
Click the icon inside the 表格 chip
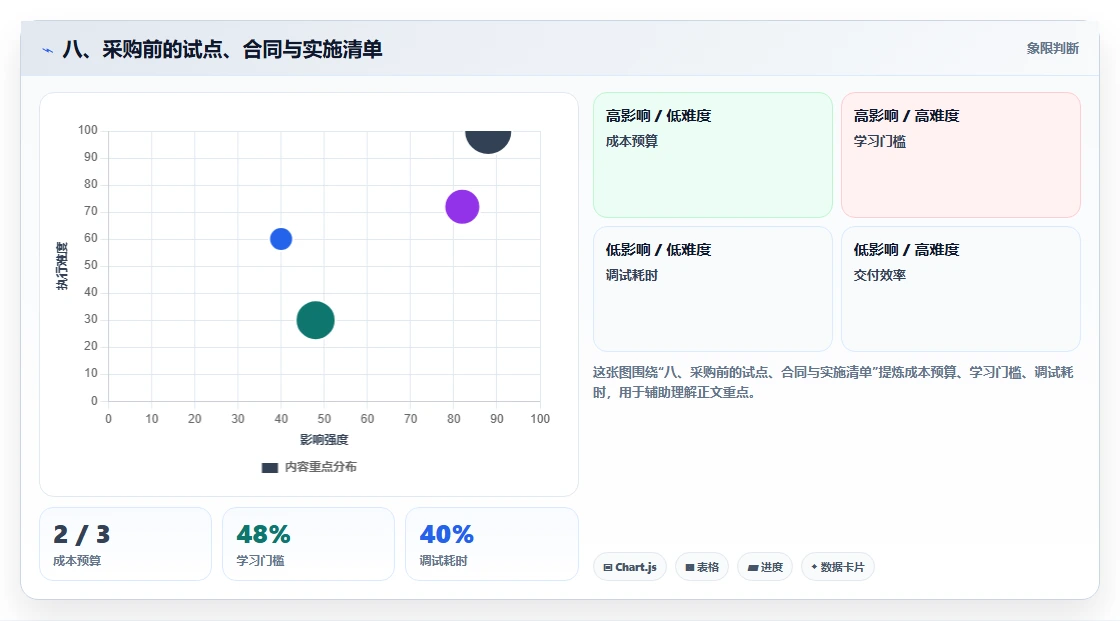pyautogui.click(x=689, y=567)
